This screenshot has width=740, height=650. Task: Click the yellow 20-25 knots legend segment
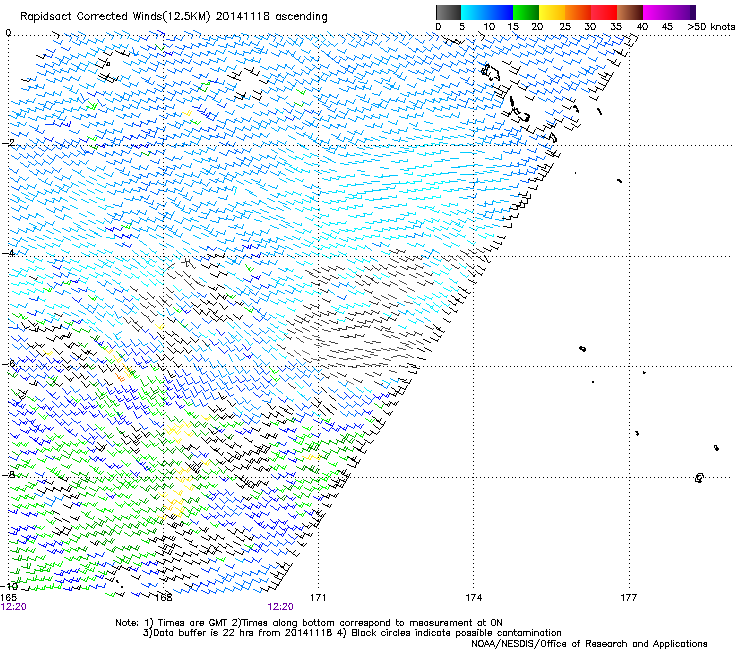[x=552, y=12]
